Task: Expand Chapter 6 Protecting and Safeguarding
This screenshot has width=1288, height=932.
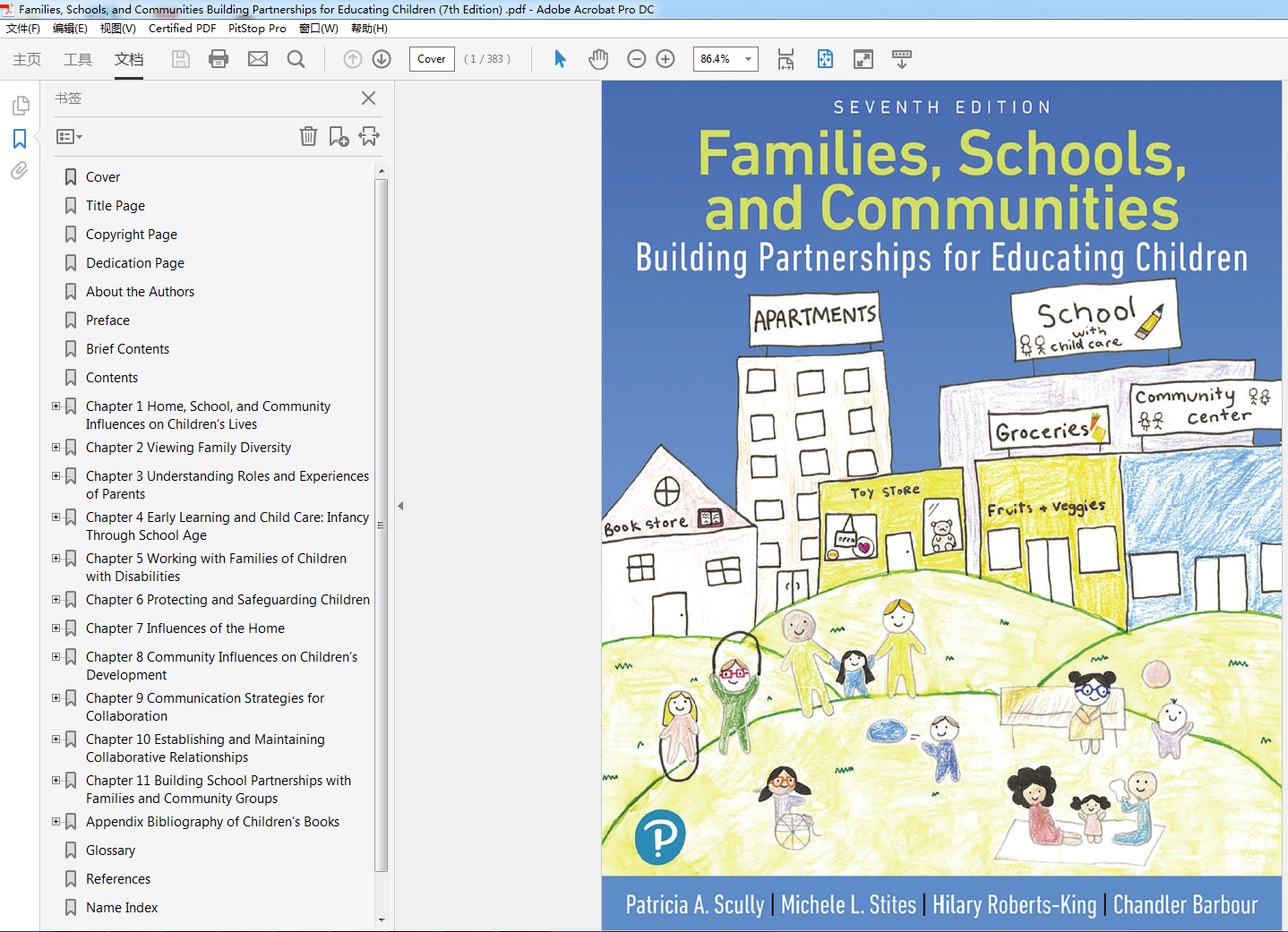Action: coord(56,600)
